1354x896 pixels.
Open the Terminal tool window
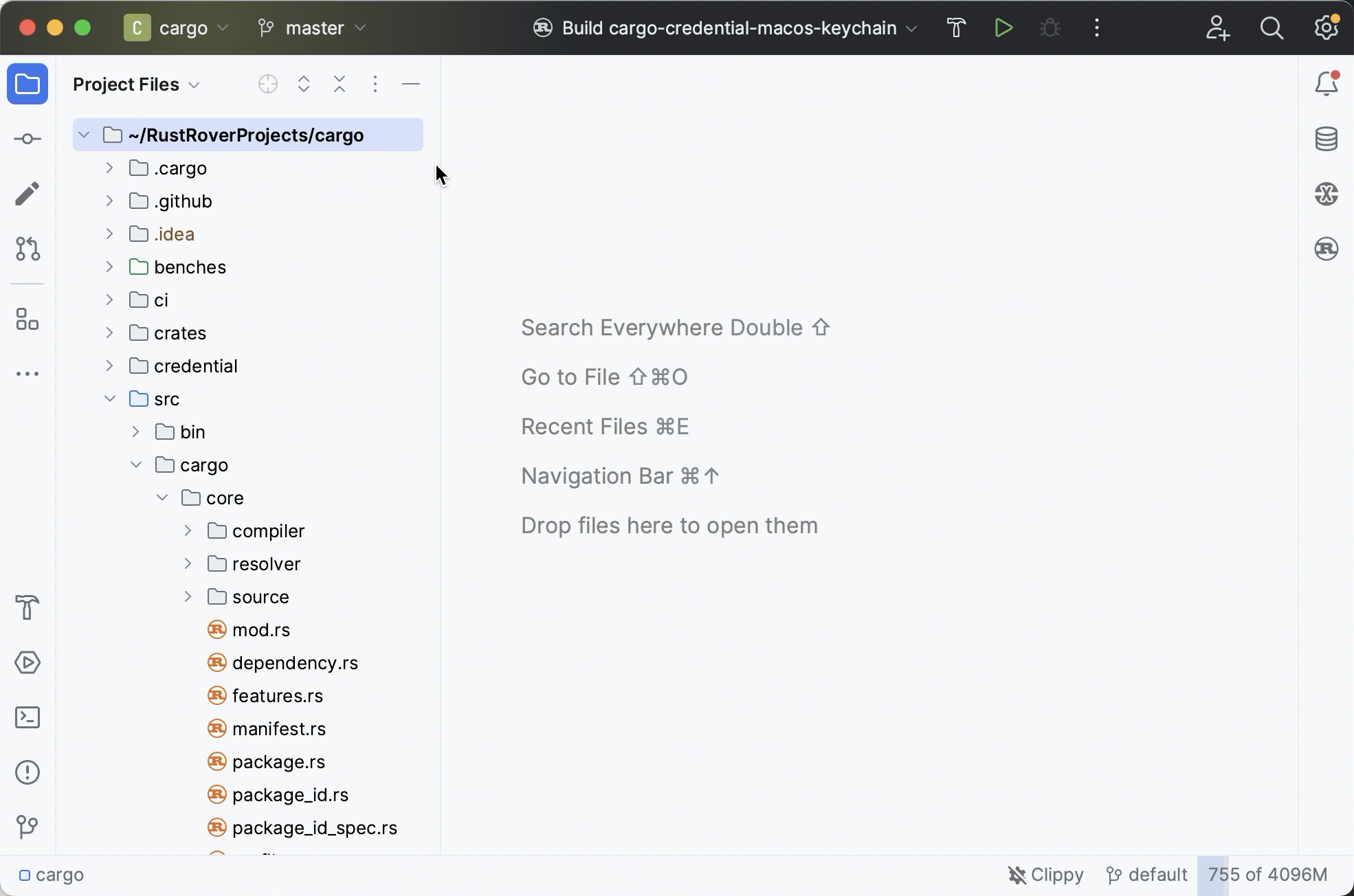coord(27,717)
